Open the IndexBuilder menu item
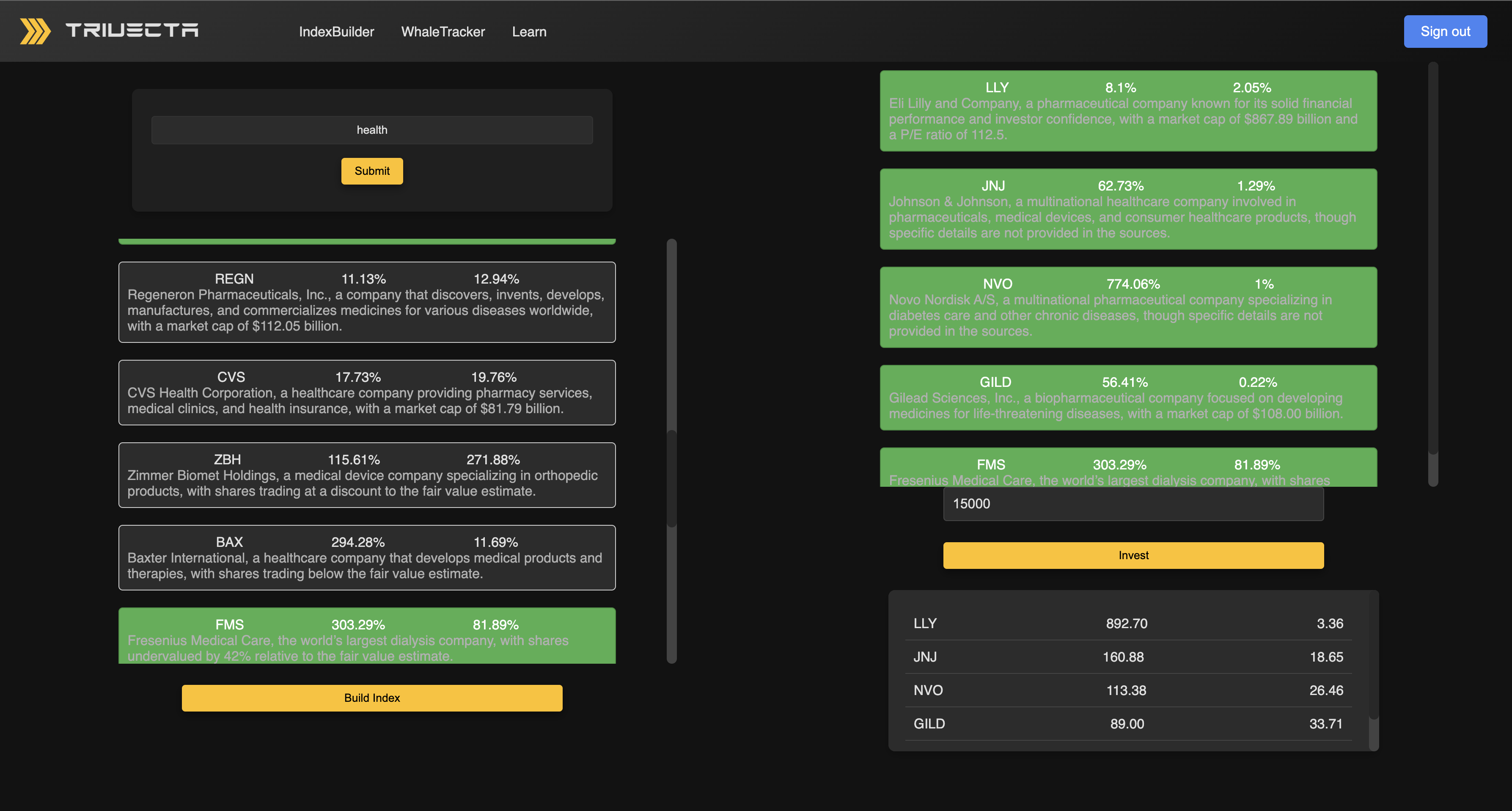 pos(336,32)
